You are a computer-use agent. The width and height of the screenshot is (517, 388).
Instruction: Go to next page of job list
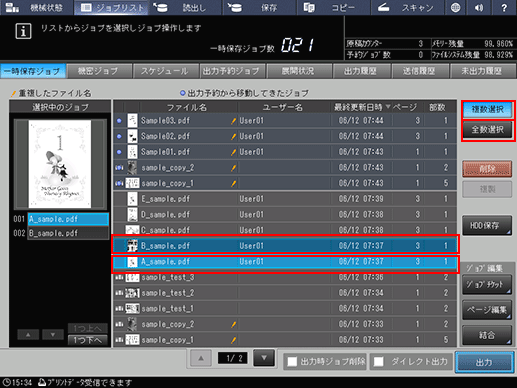[264, 358]
